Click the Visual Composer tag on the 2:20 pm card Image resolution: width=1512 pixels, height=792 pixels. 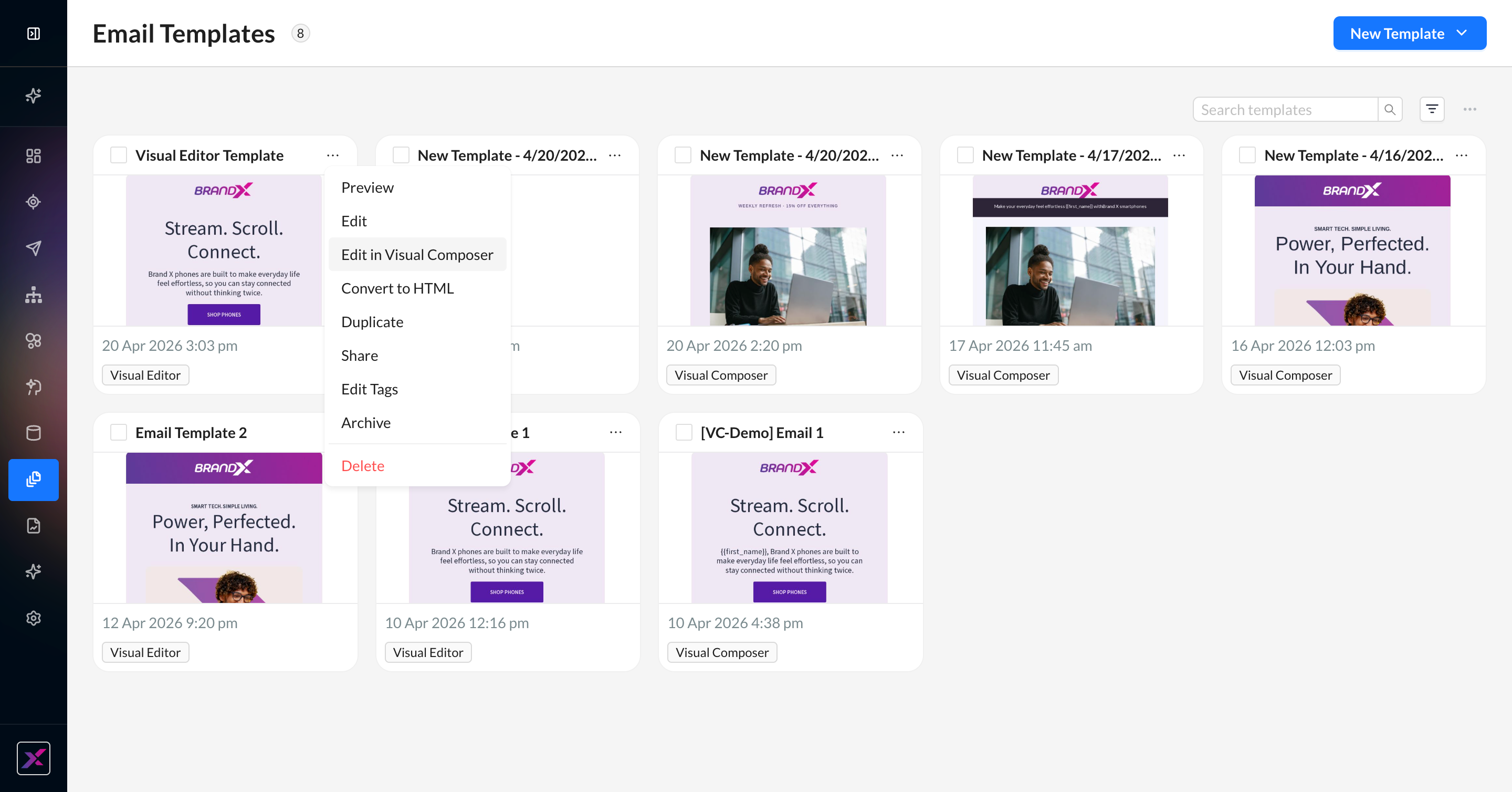(x=721, y=375)
